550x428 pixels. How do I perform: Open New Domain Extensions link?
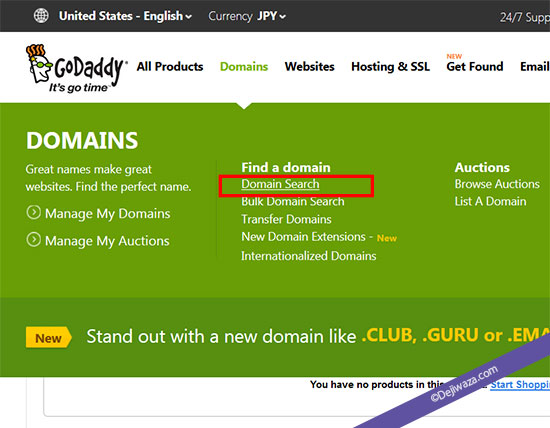coord(303,237)
